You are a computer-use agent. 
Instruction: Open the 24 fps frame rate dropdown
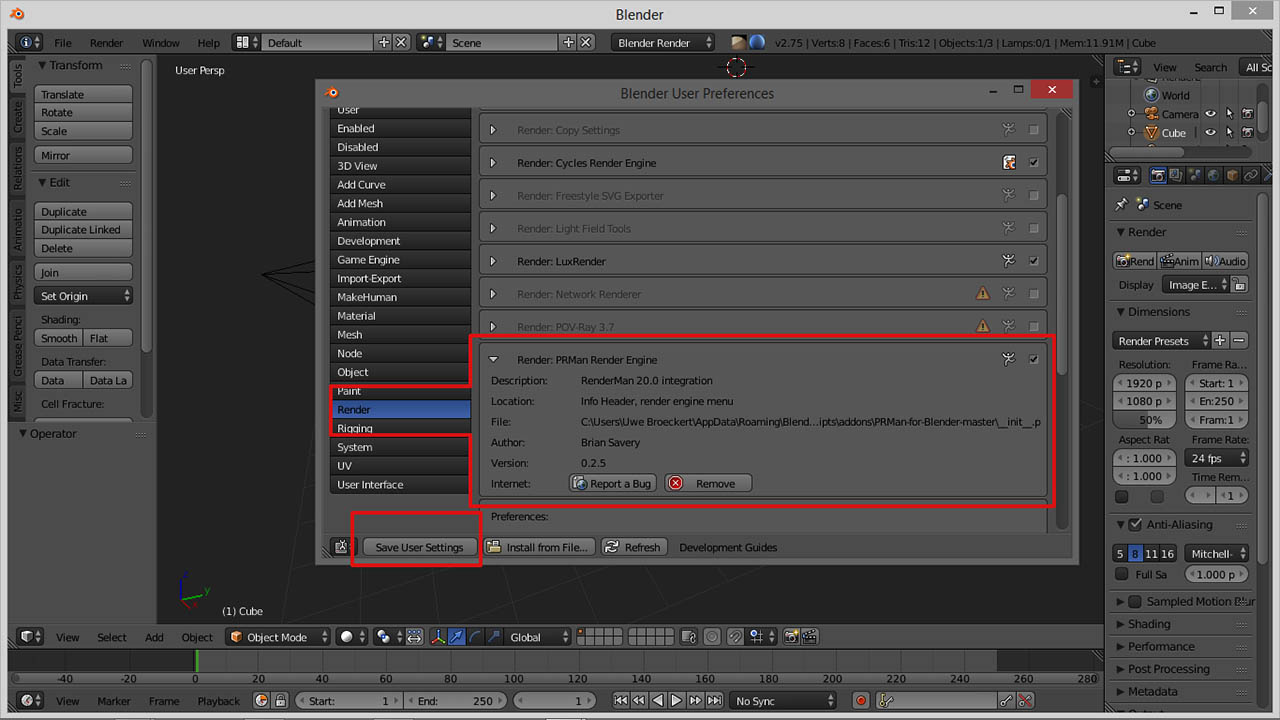click(1217, 458)
